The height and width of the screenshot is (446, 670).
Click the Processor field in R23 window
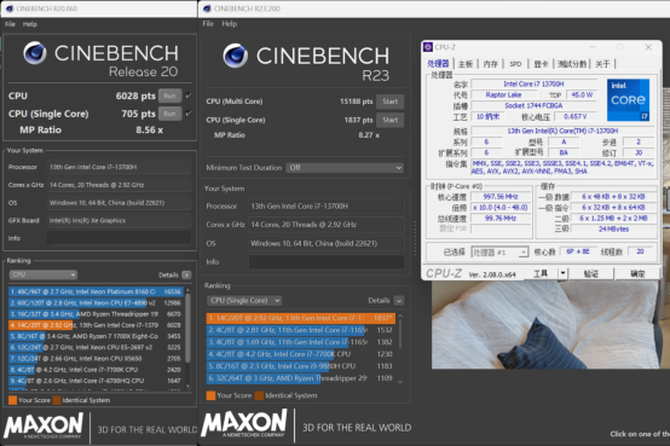[326, 206]
